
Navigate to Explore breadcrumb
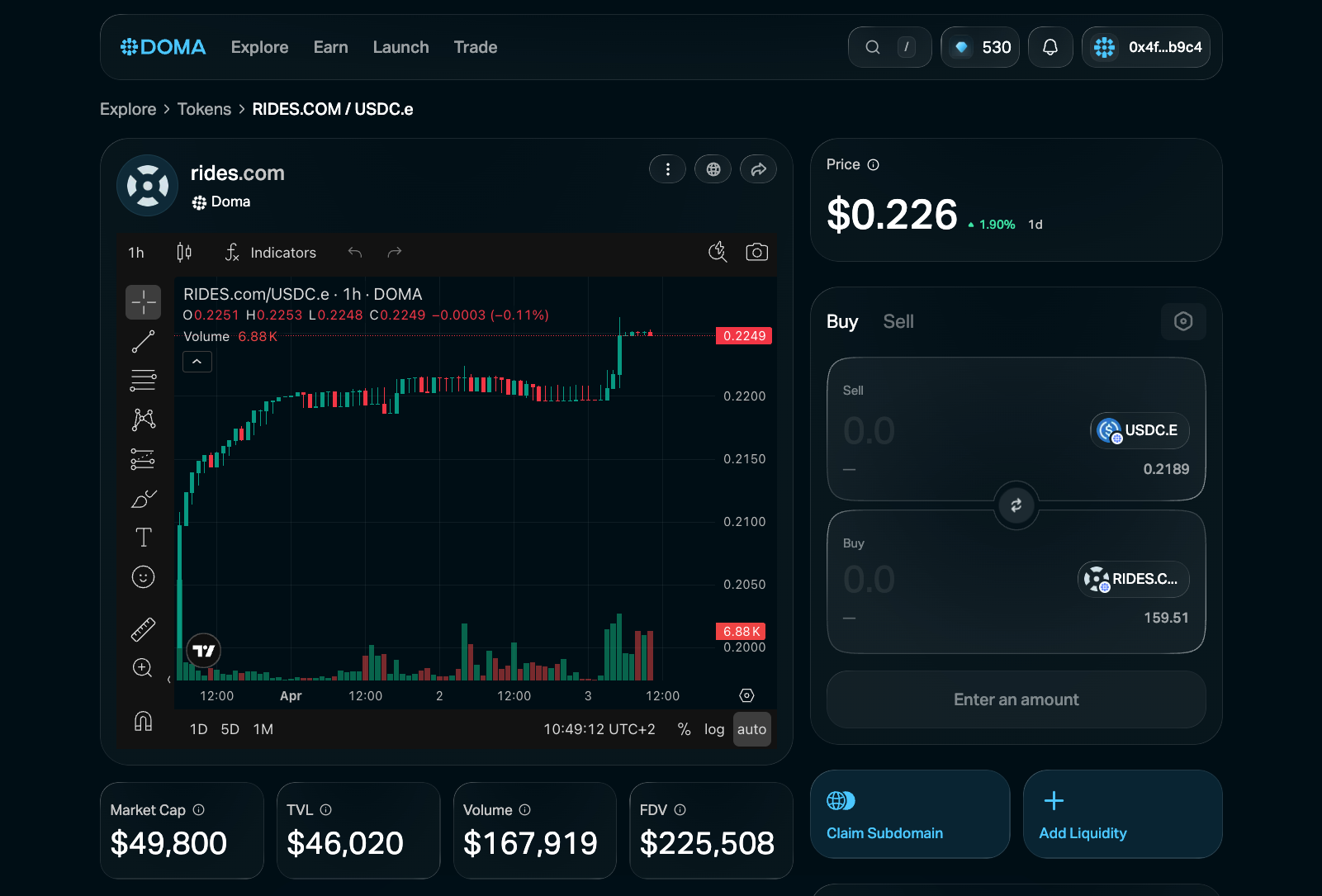[128, 109]
